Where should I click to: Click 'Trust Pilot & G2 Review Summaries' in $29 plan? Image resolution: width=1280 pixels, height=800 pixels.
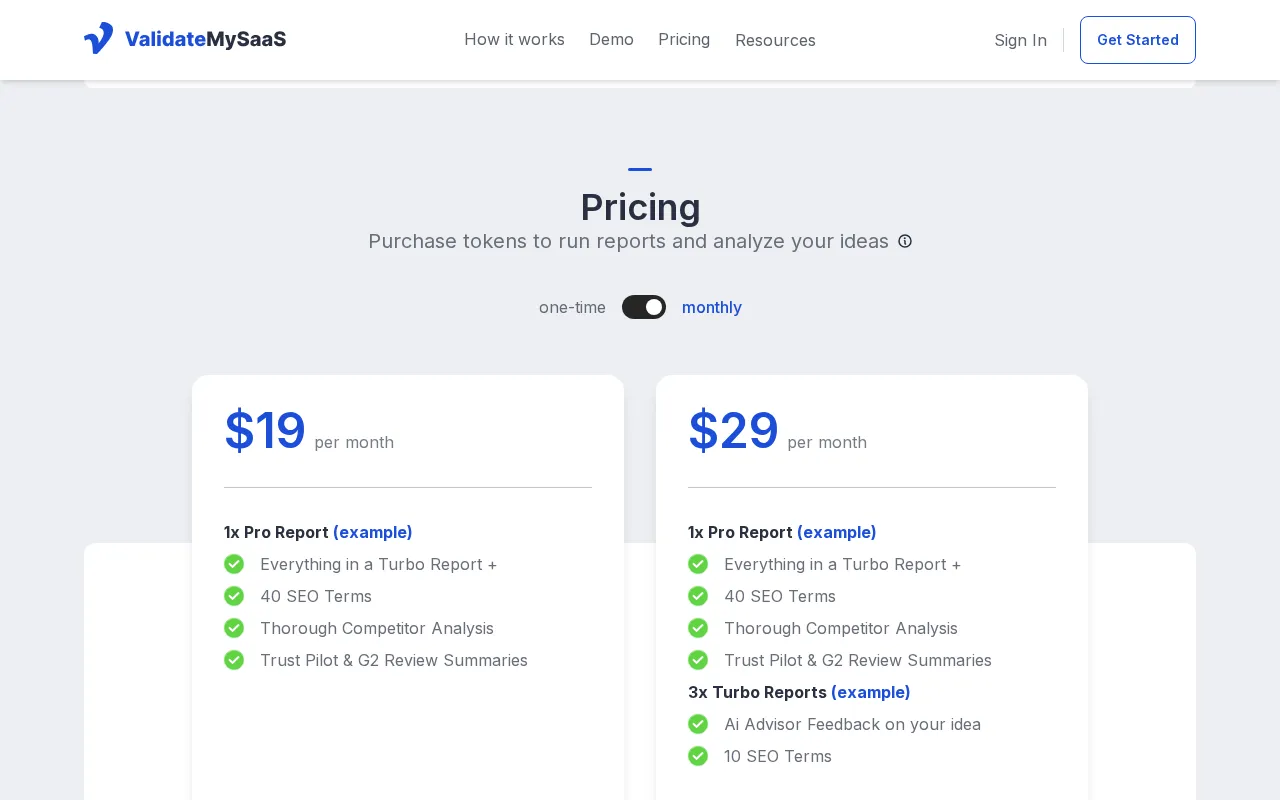(x=858, y=660)
